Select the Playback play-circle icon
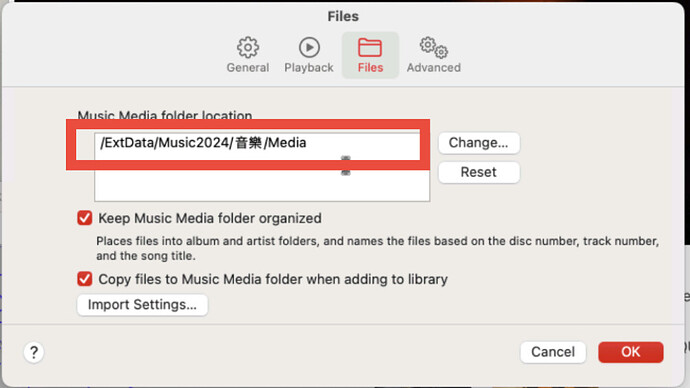This screenshot has width=690, height=388. click(309, 47)
